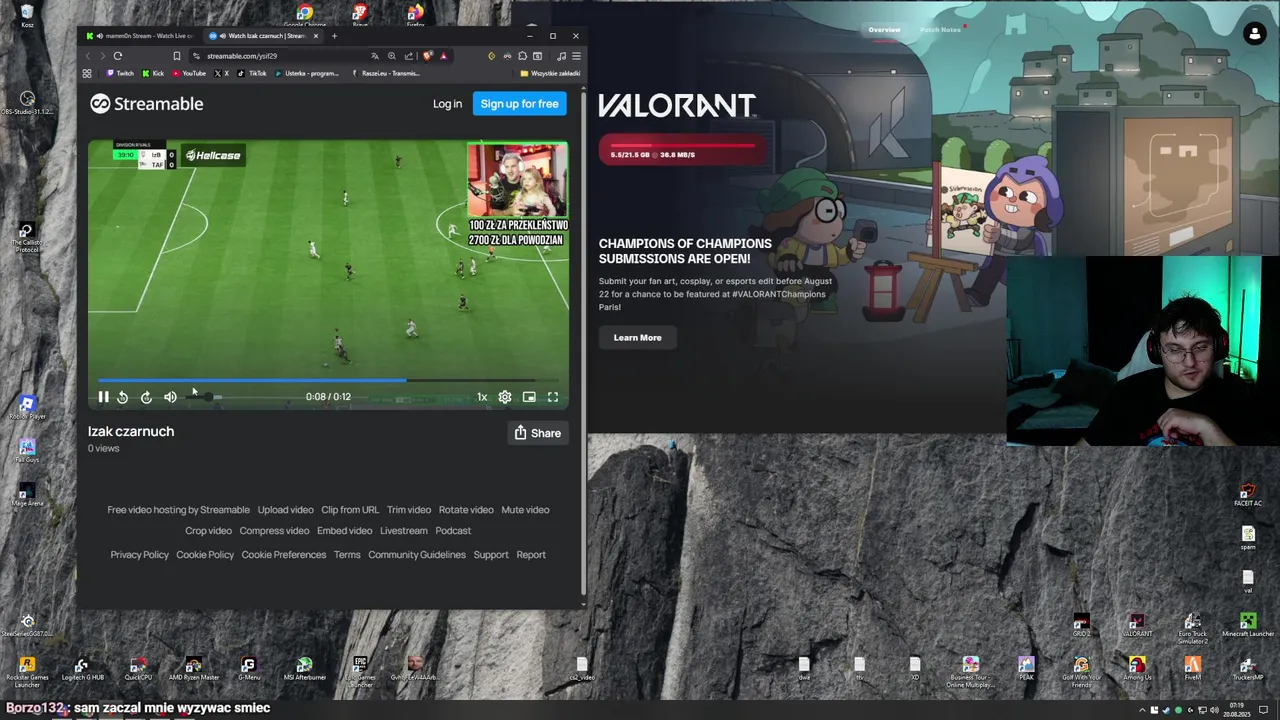This screenshot has height=720, width=1280.
Task: Click the zoom magnifier icon in the address bar
Action: [x=392, y=56]
